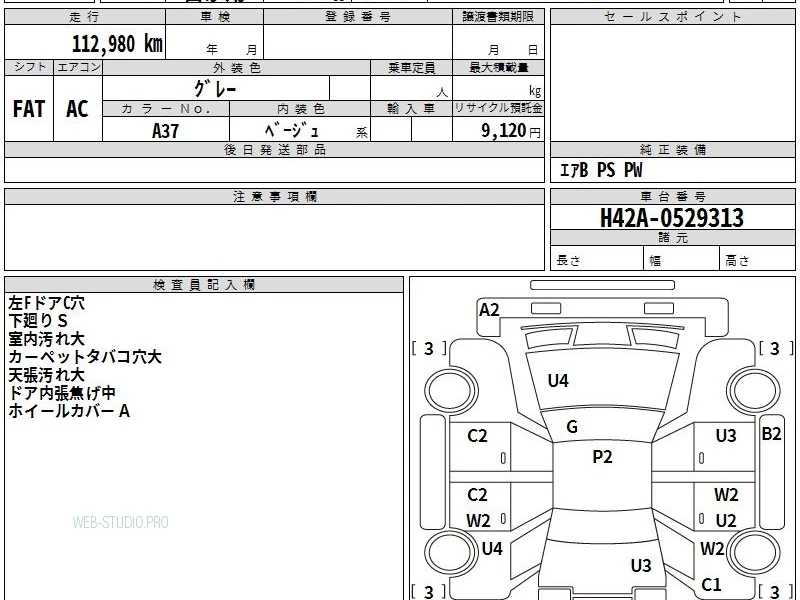Click the 検査員記入欄 header
This screenshot has height=600, width=800.
click(x=204, y=285)
